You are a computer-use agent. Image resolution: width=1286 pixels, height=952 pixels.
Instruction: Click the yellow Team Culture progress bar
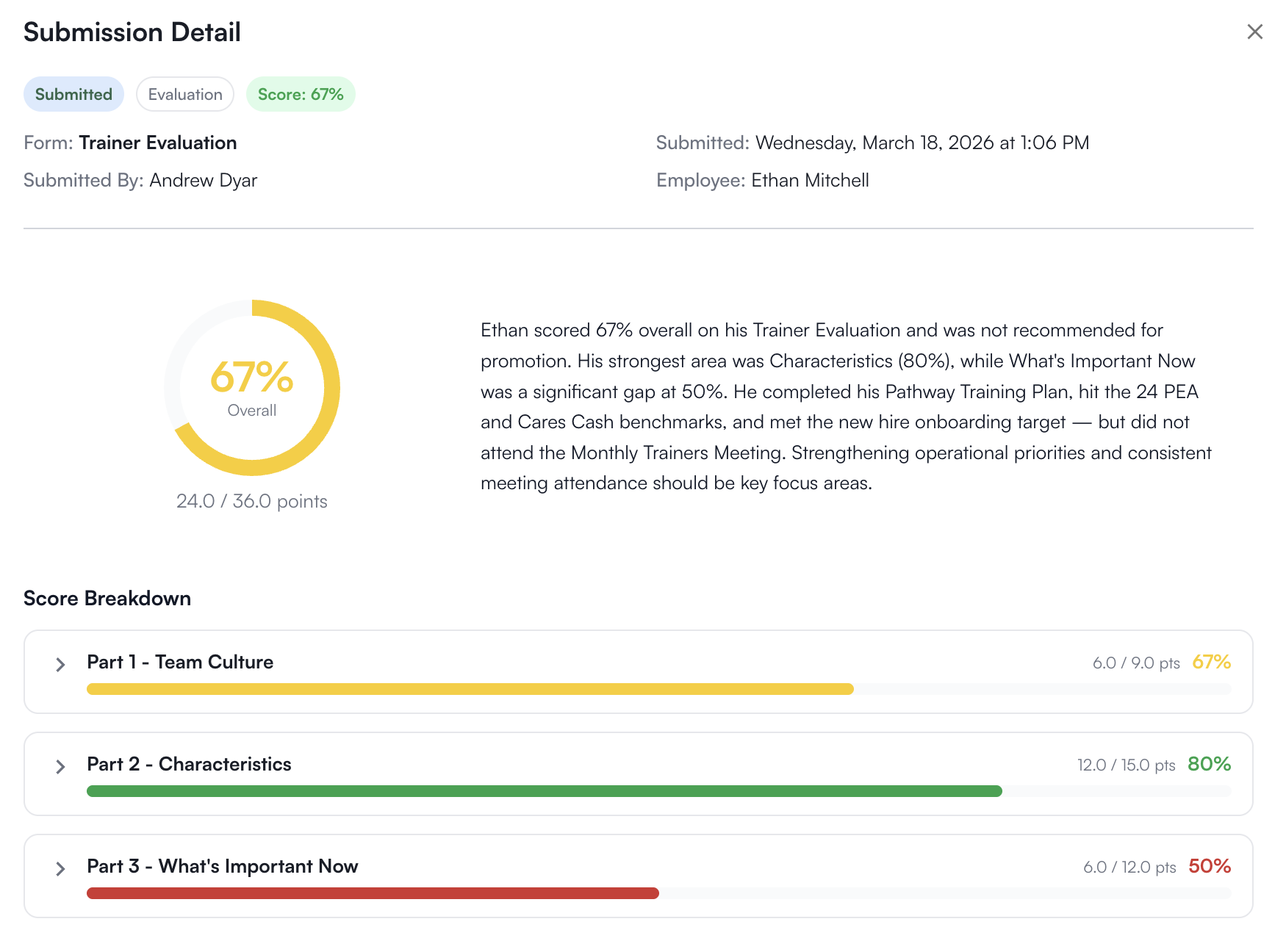470,689
